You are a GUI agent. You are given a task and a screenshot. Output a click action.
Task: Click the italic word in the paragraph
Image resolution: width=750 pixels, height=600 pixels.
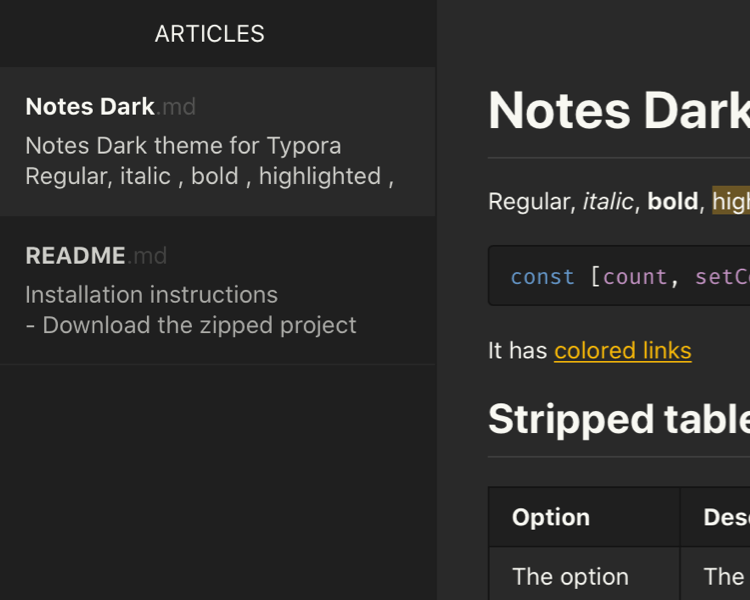[607, 202]
